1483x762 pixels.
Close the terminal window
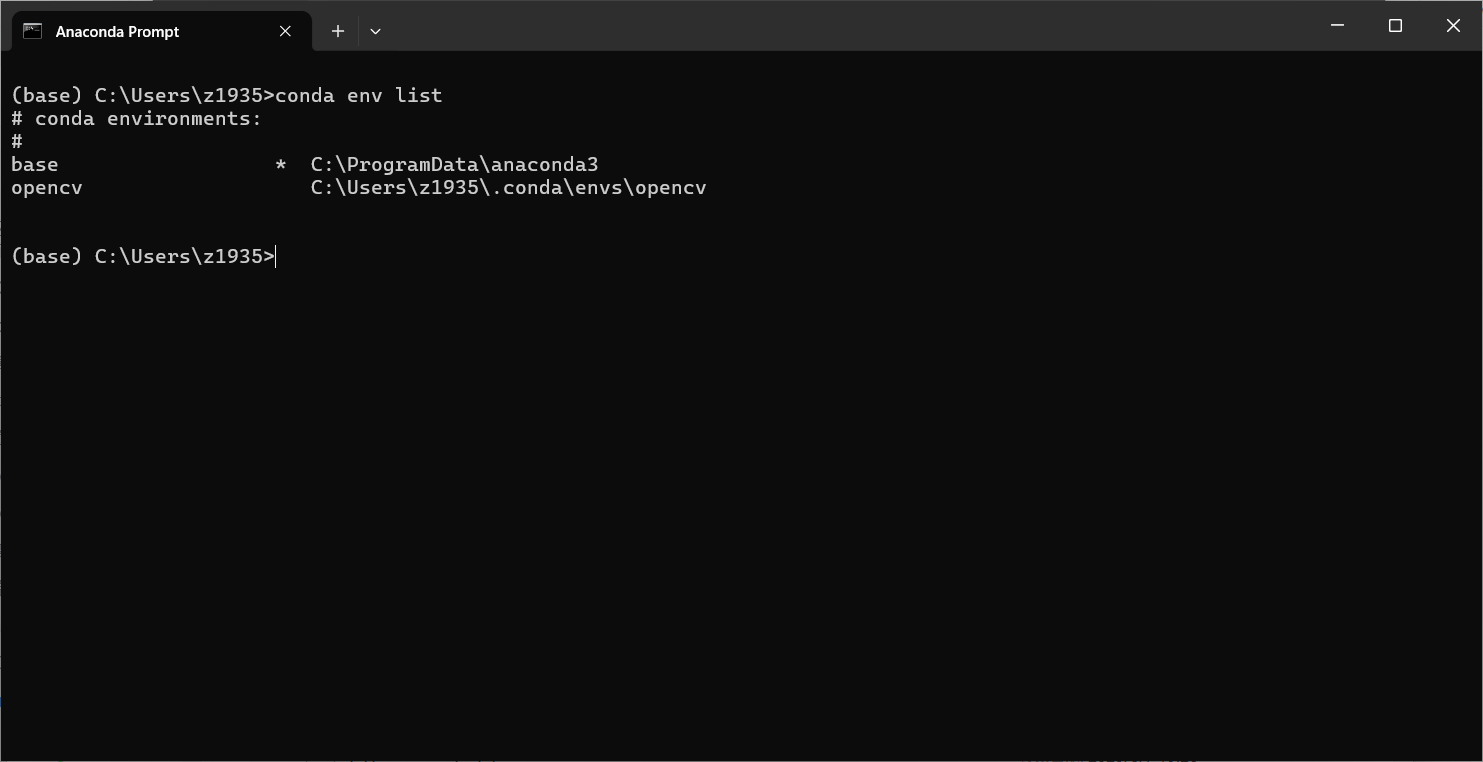(x=1453, y=25)
